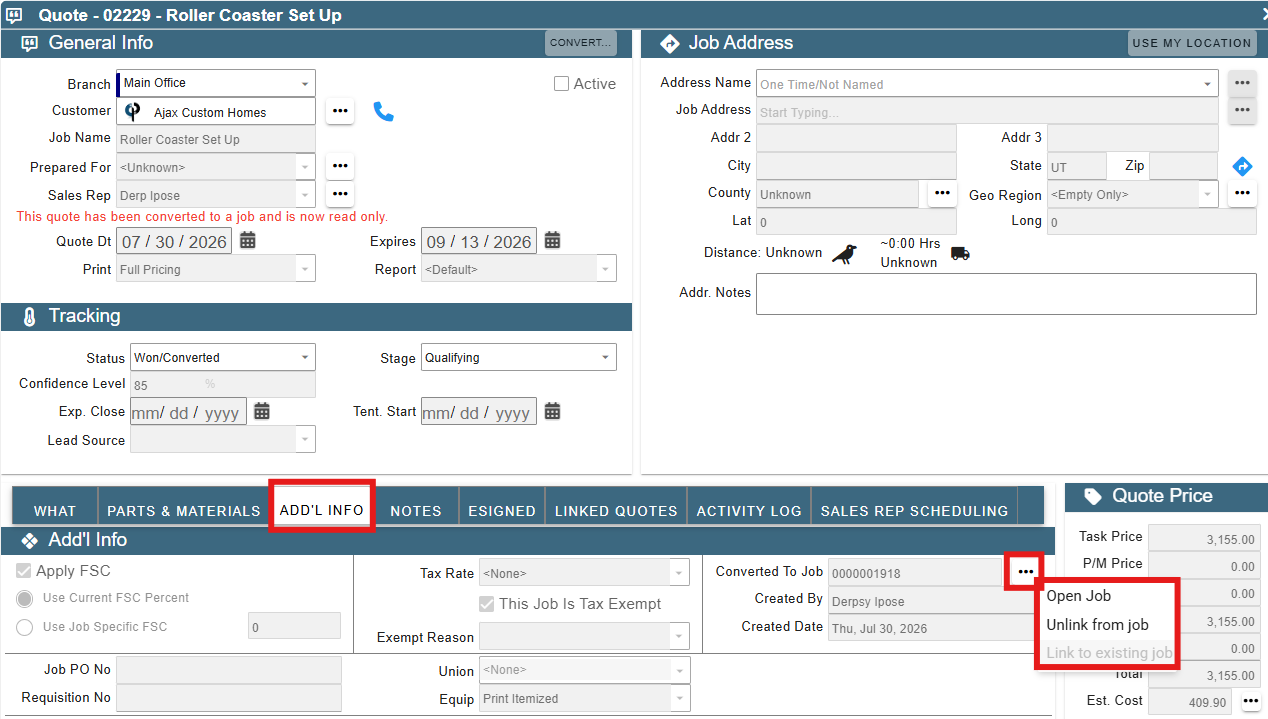Expand the Exempt Reason dropdown

point(680,636)
